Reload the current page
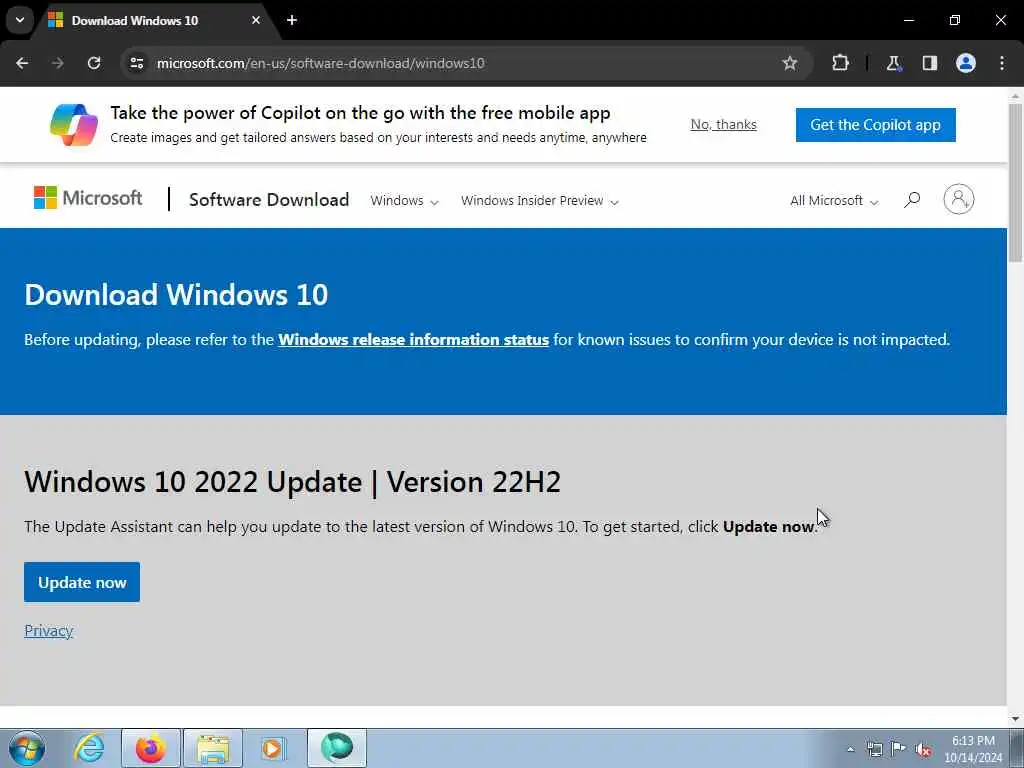 click(x=94, y=63)
